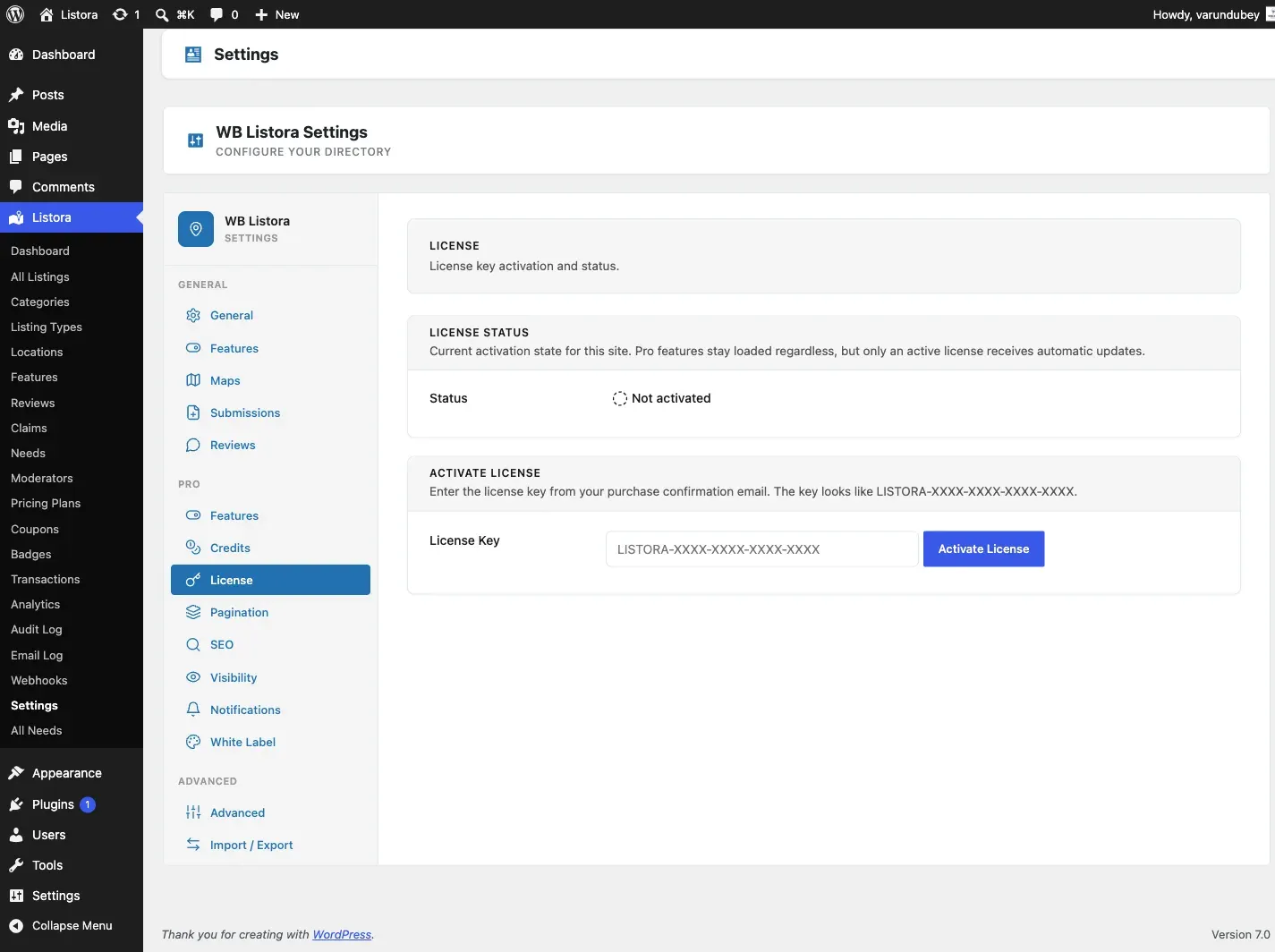The height and width of the screenshot is (952, 1275).
Task: Go to Audit Log submenu item
Action: 37,629
